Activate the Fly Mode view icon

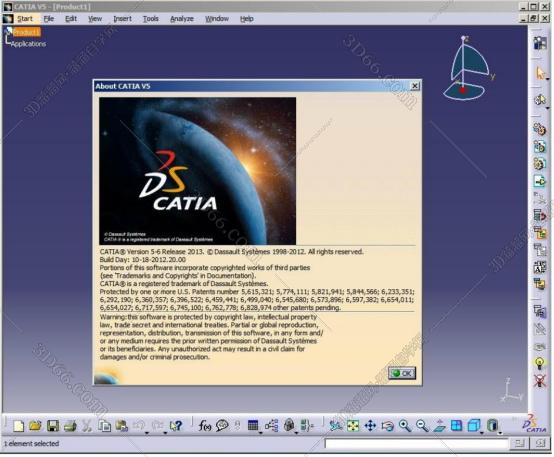(x=335, y=426)
